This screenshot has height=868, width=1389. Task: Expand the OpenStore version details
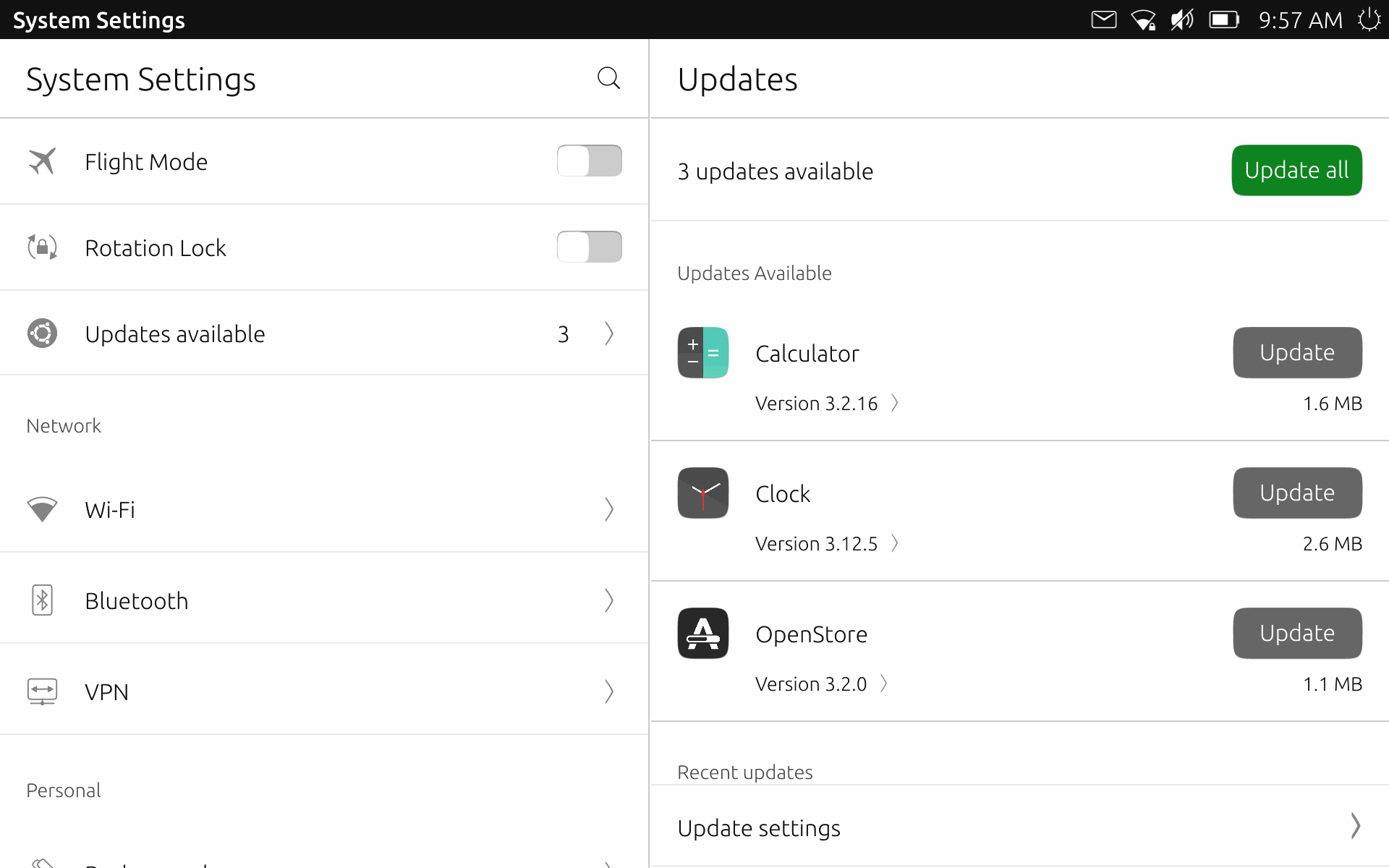pyautogui.click(x=887, y=683)
